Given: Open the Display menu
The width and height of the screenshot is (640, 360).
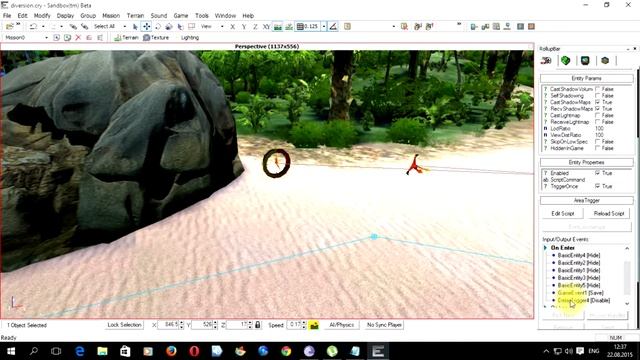Looking at the screenshot, I should tap(65, 16).
